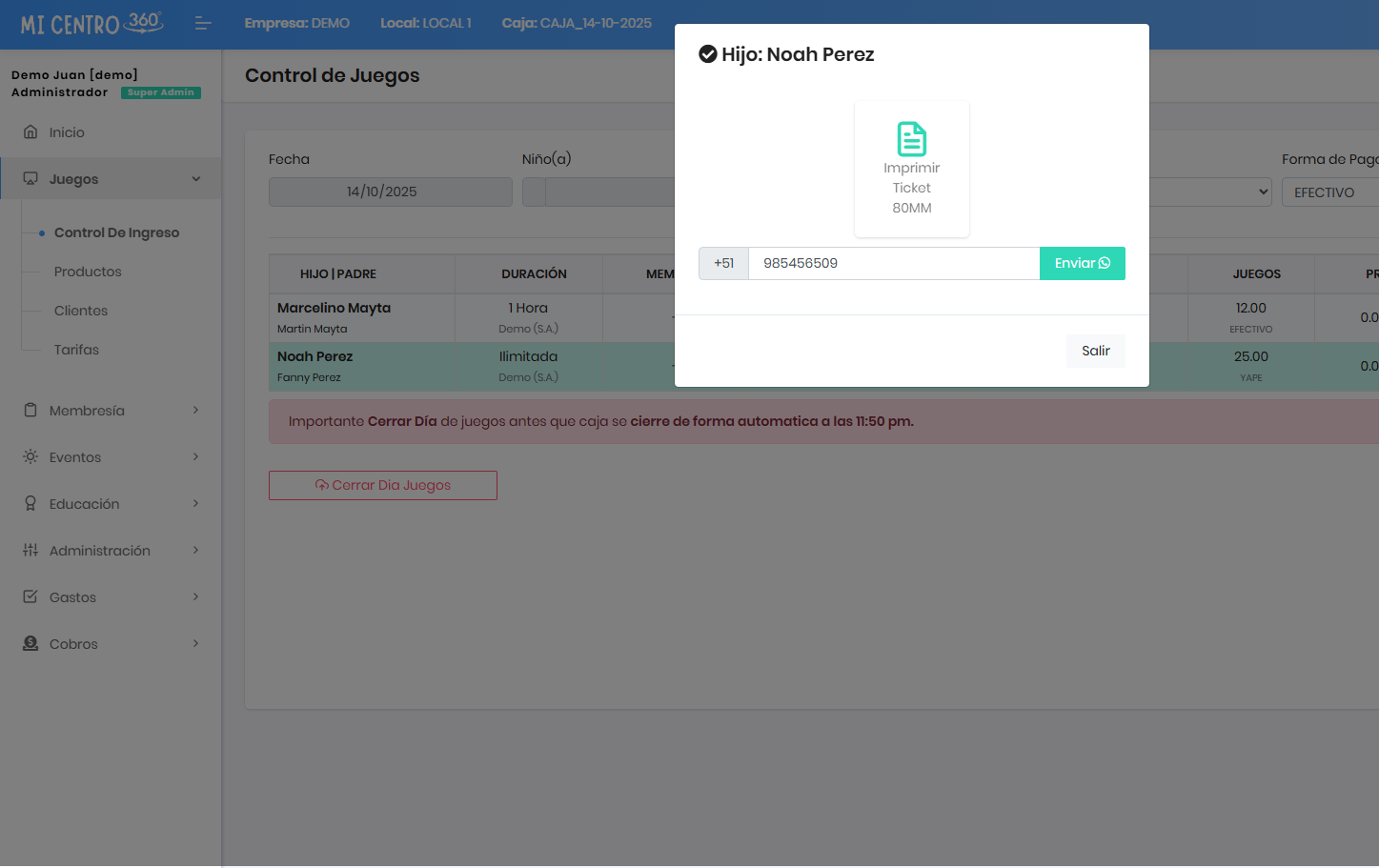Click the Eventos sun icon

pyautogui.click(x=30, y=457)
